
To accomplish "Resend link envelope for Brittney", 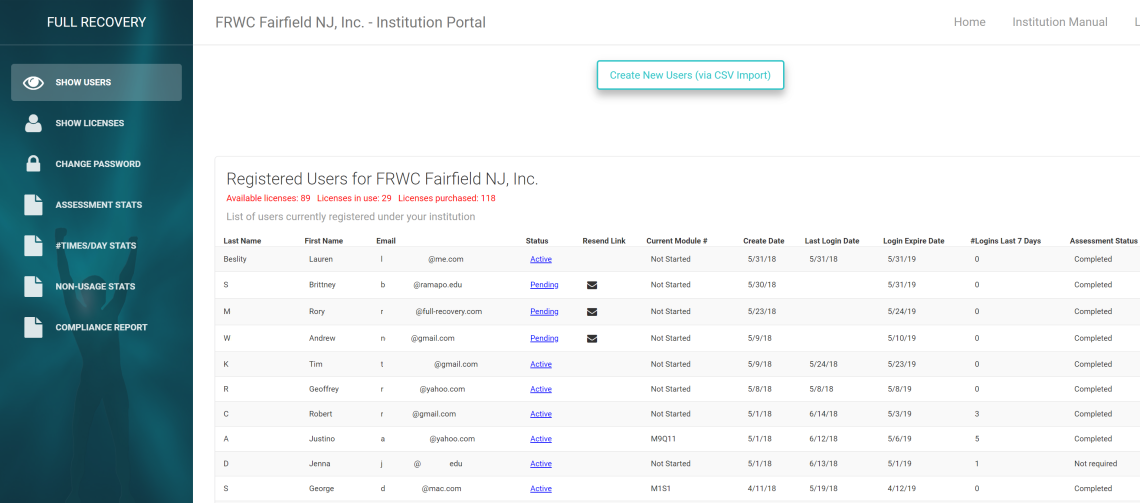I will pos(592,286).
